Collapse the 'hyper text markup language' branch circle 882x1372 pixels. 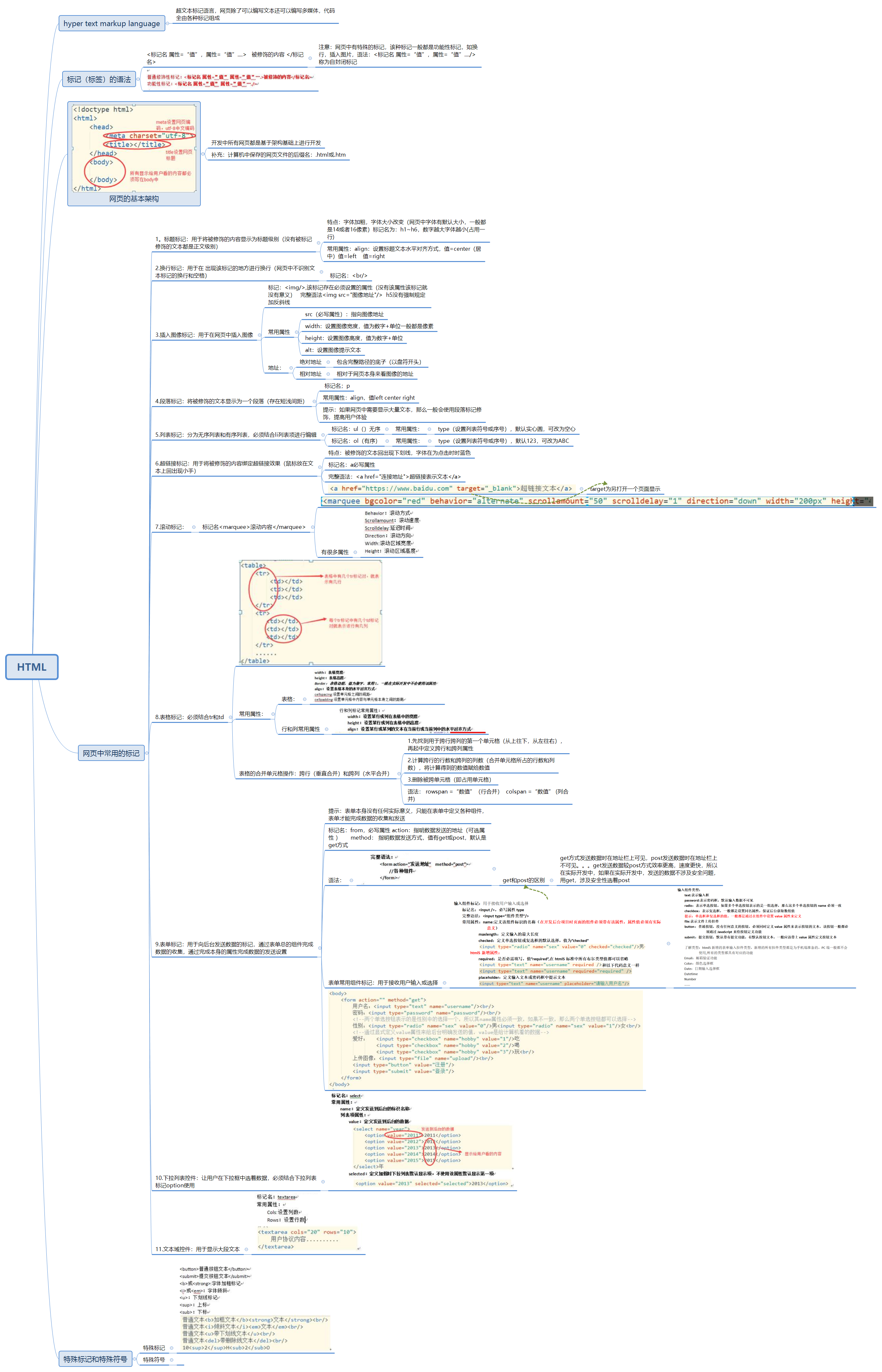[167, 24]
